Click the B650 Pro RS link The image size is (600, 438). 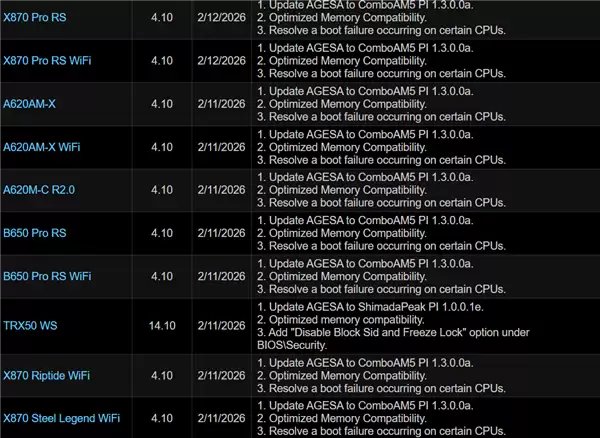tap(35, 232)
